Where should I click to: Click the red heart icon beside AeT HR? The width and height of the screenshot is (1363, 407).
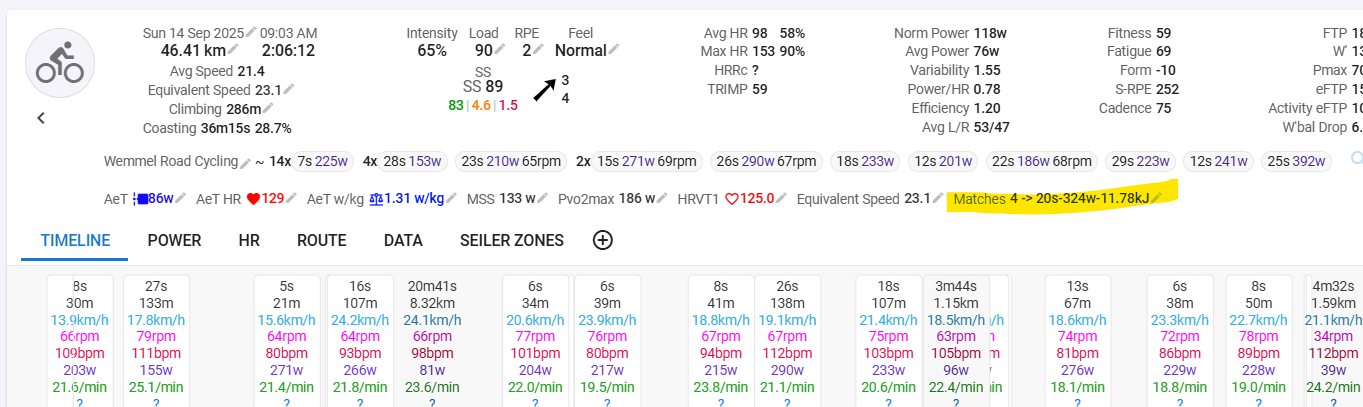pos(253,199)
